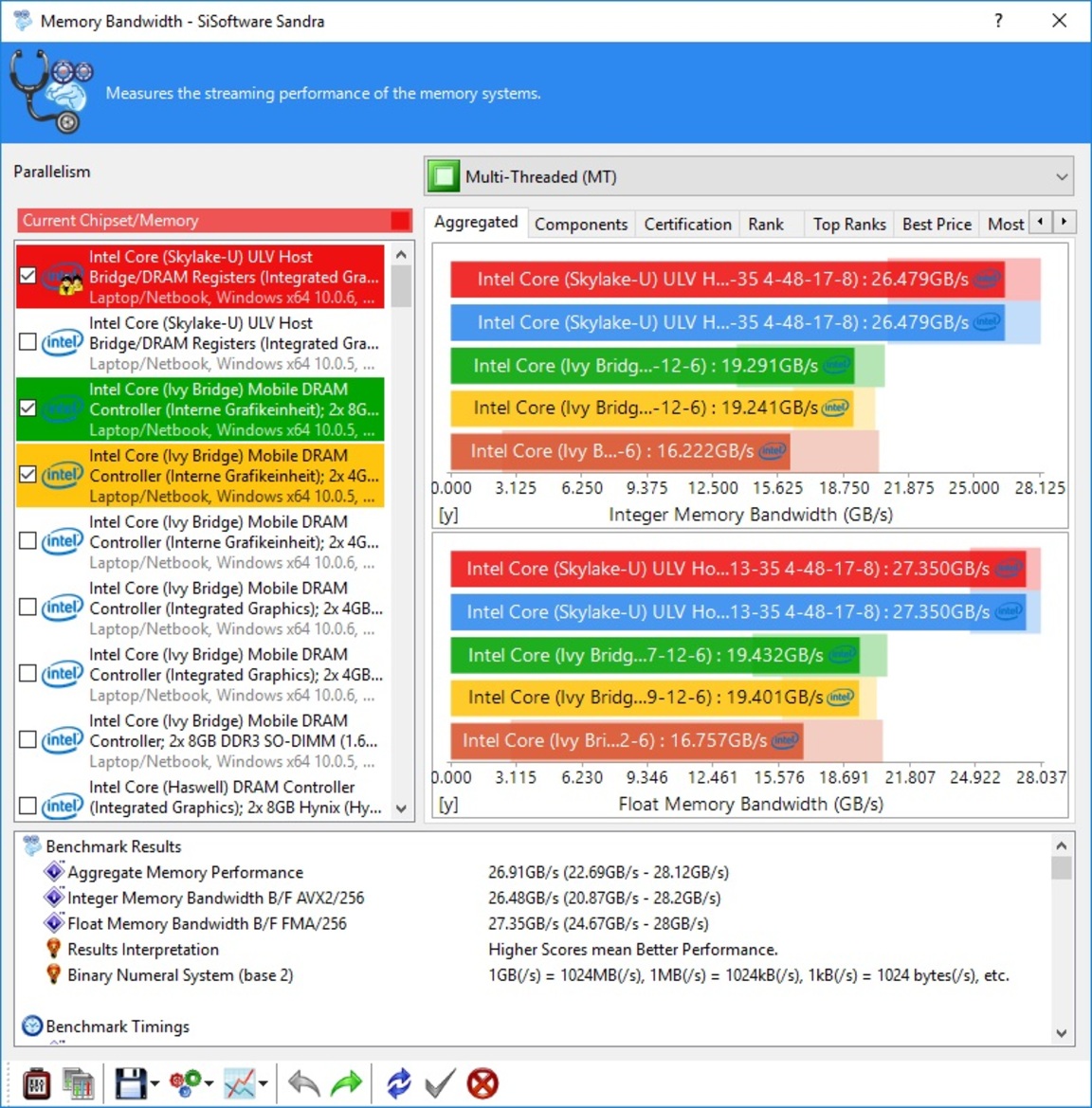Uncheck the red Skylake-U Windows 10.0.6 entry checkbox

27,276
